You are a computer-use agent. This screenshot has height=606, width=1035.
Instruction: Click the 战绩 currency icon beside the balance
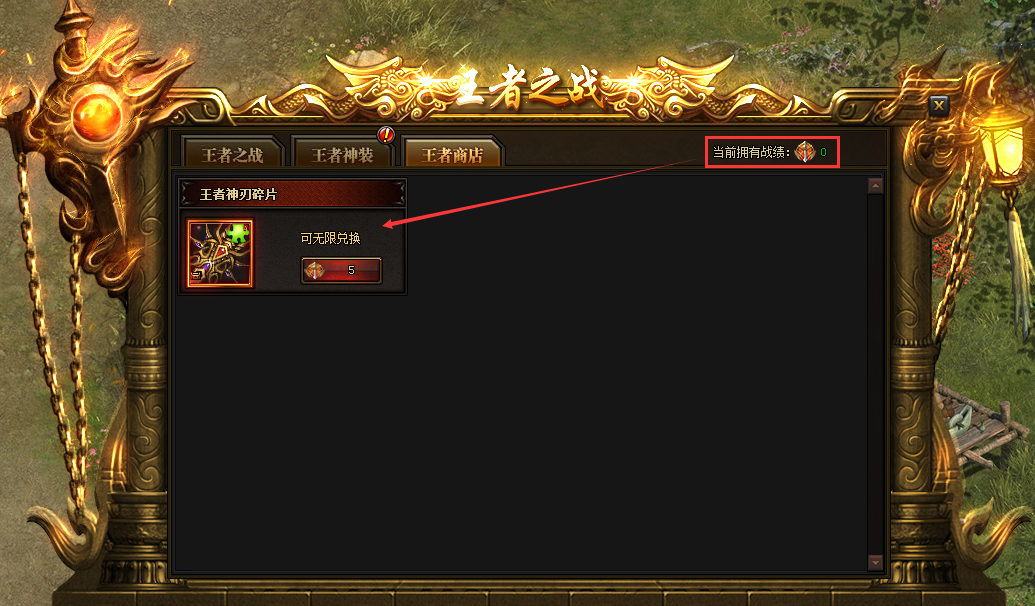(805, 152)
